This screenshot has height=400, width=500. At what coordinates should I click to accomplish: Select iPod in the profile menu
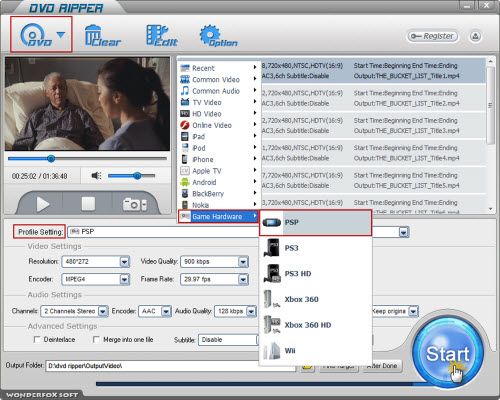218,148
